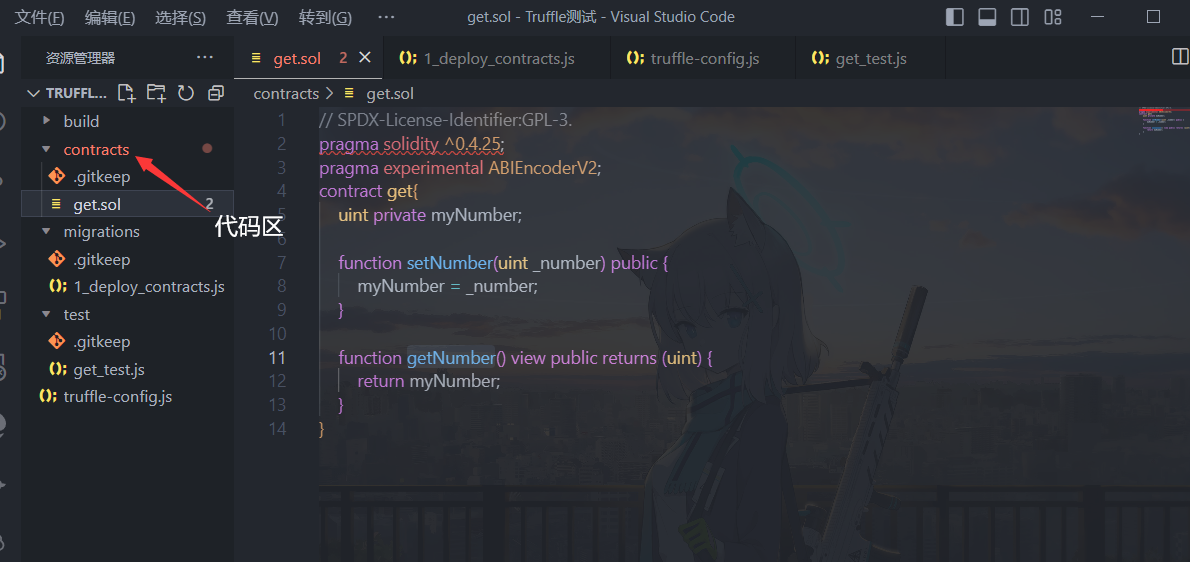Collapse all folders in explorer

pyautogui.click(x=216, y=93)
